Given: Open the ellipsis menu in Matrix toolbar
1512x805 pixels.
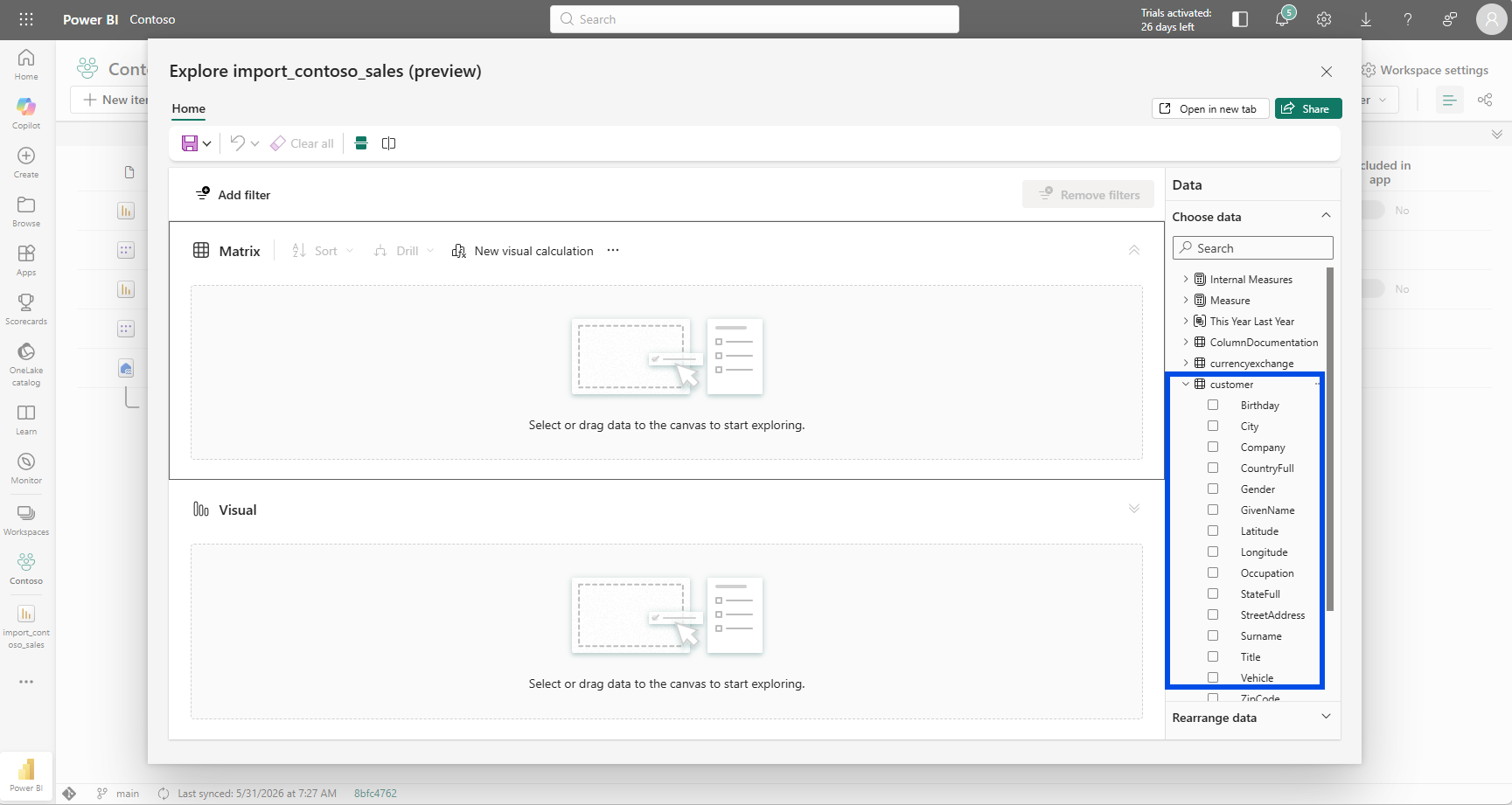Looking at the screenshot, I should (613, 251).
